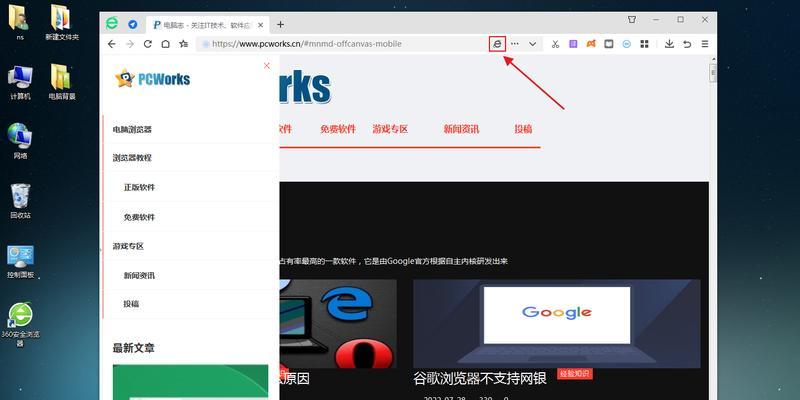Open the 谷歌浏览器不支持网银 article title

click(x=480, y=378)
